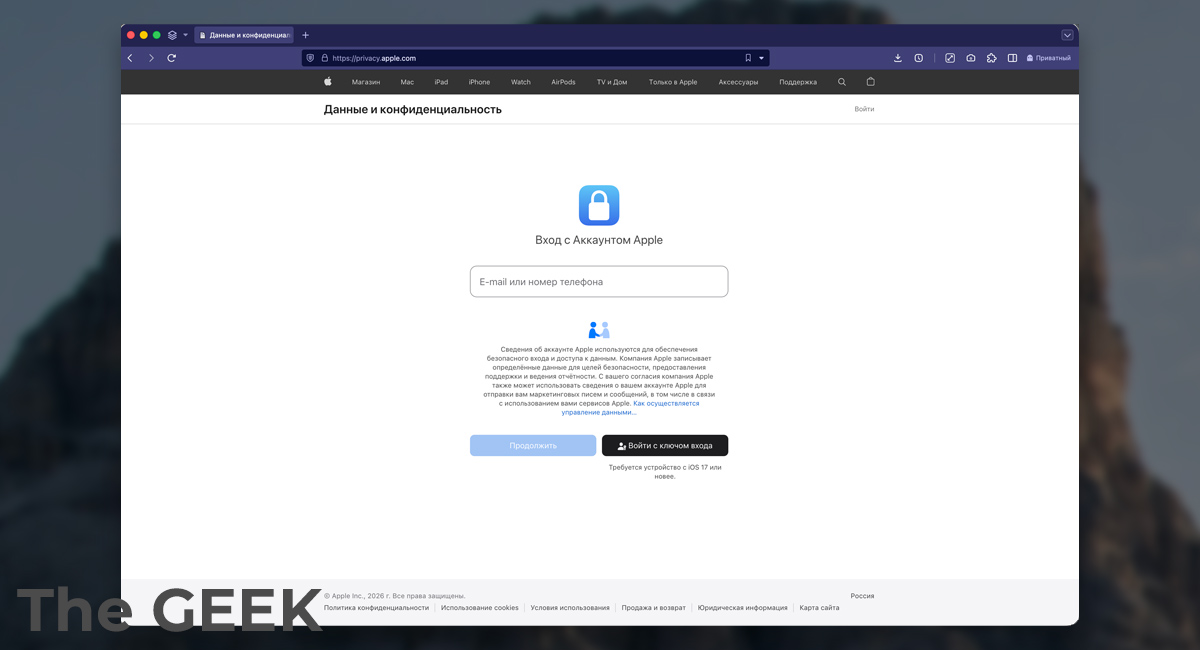Bookmark this page via bookmark icon
The image size is (1200, 650).
point(747,58)
